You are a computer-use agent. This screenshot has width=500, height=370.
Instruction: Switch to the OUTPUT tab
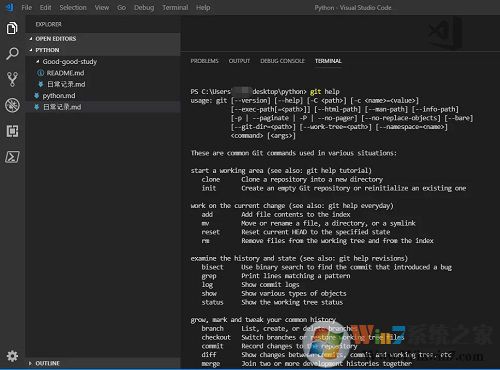[x=239, y=61]
